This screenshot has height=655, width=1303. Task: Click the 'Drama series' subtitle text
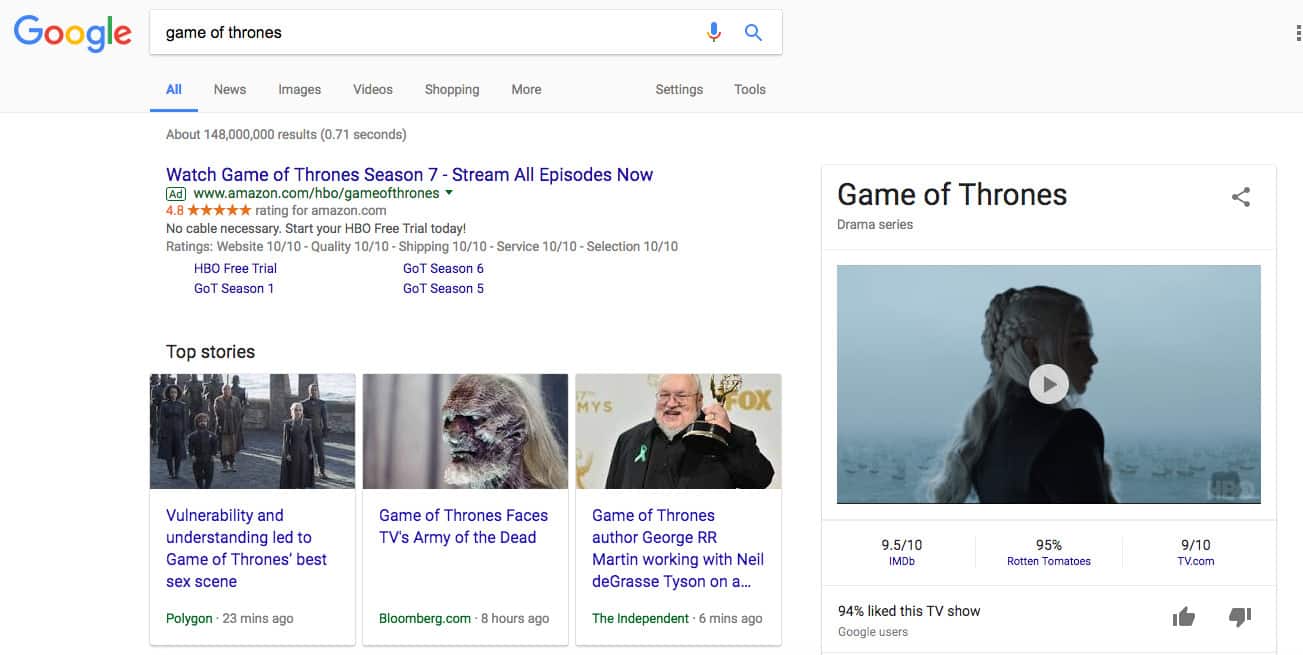[x=875, y=225]
